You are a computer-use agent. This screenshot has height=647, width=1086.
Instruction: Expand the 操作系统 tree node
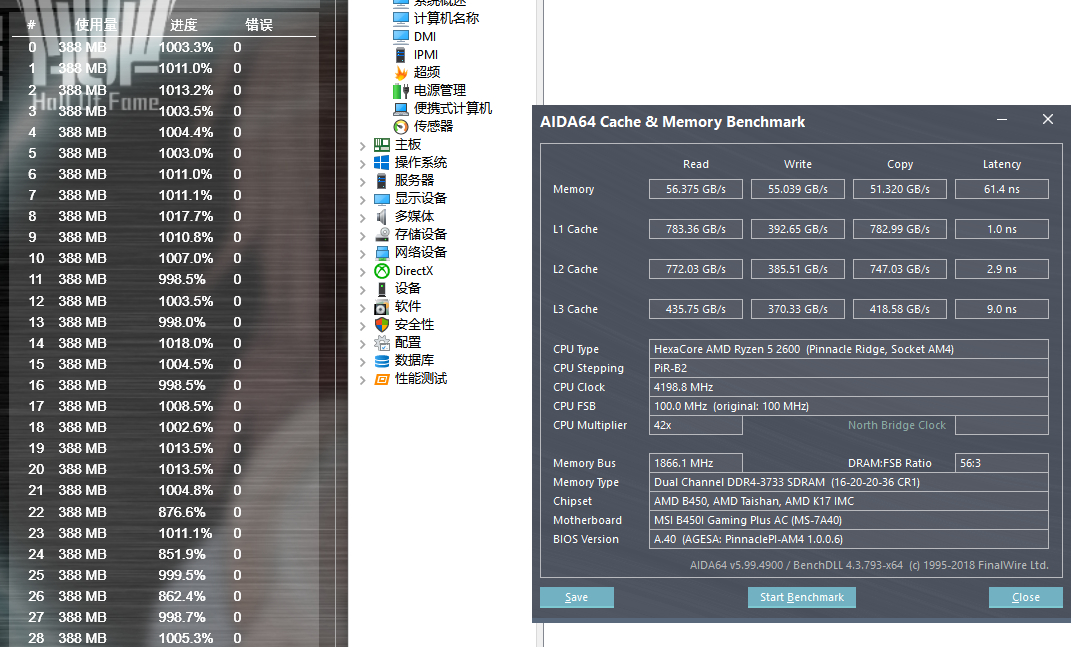pyautogui.click(x=362, y=163)
